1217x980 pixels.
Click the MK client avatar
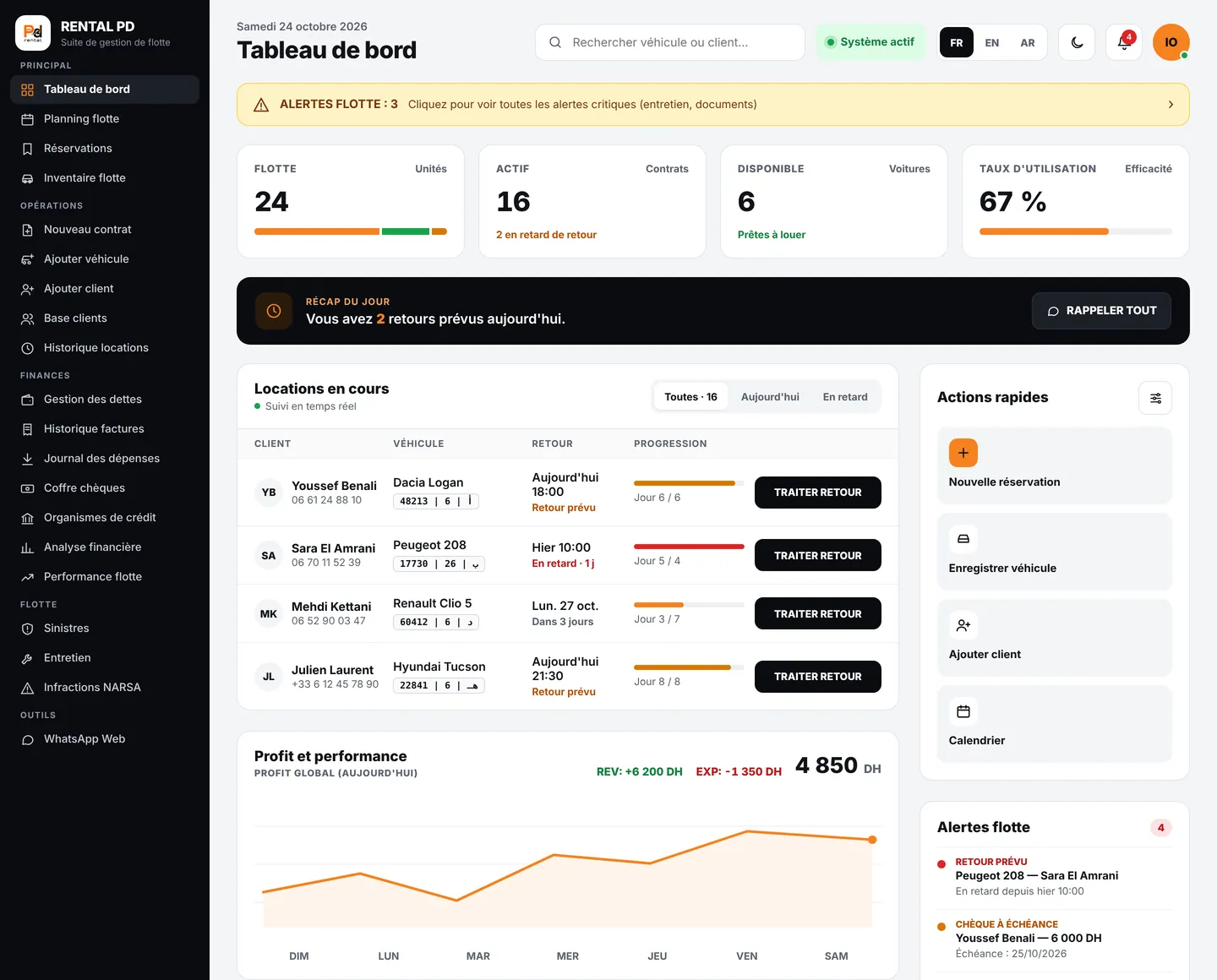(269, 614)
